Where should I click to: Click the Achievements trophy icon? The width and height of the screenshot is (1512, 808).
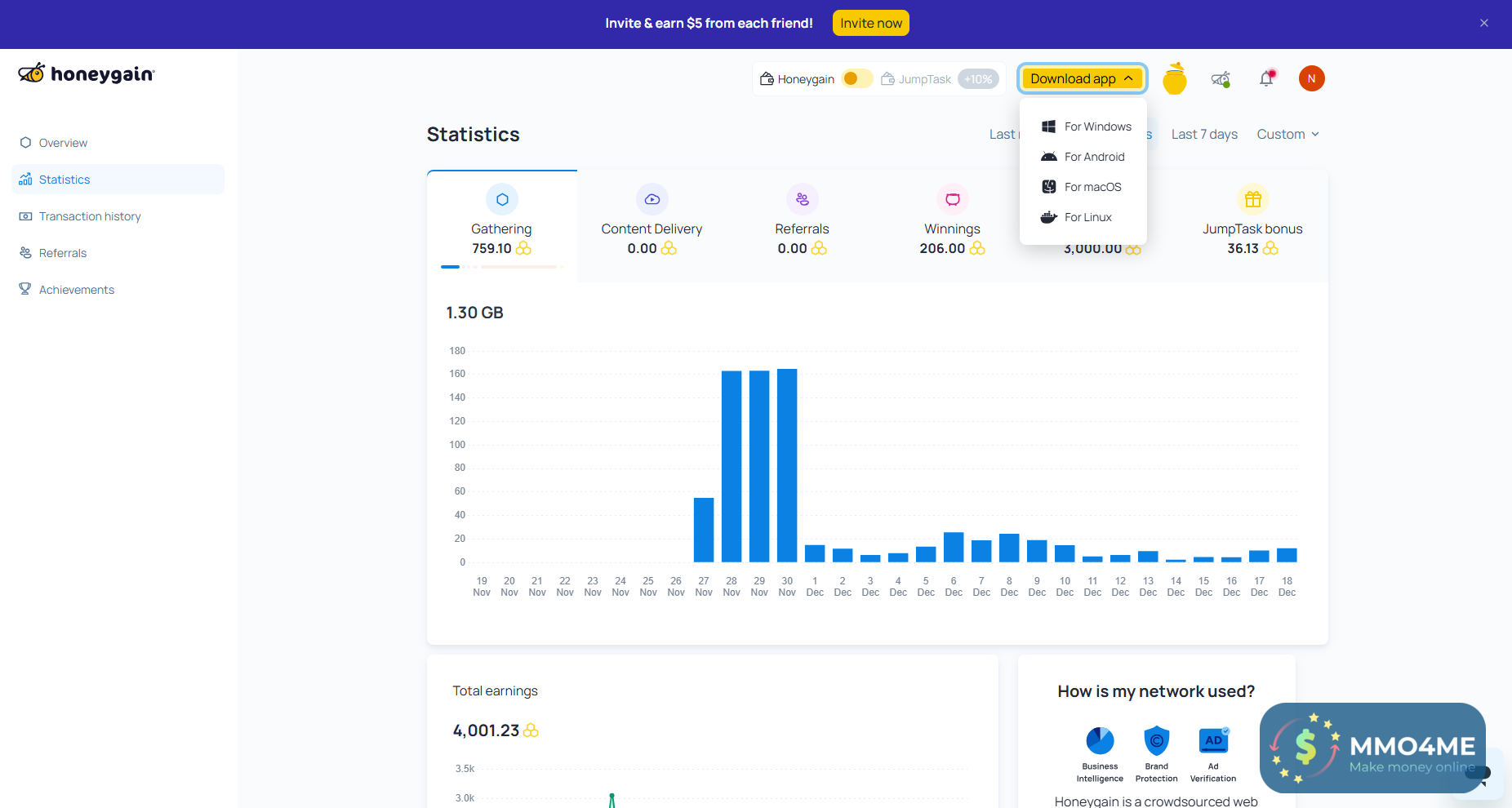point(25,289)
